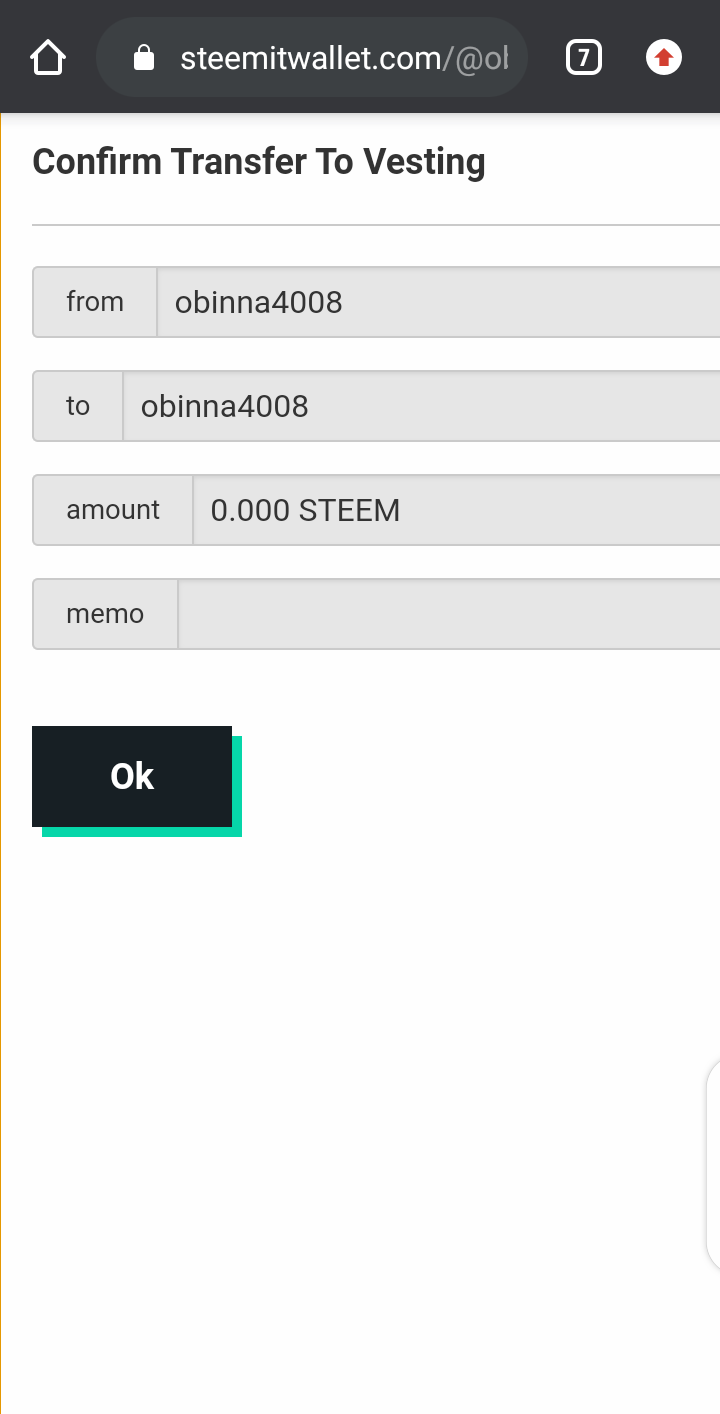Click the from field with obinna4008
The width and height of the screenshot is (720, 1414).
438,302
